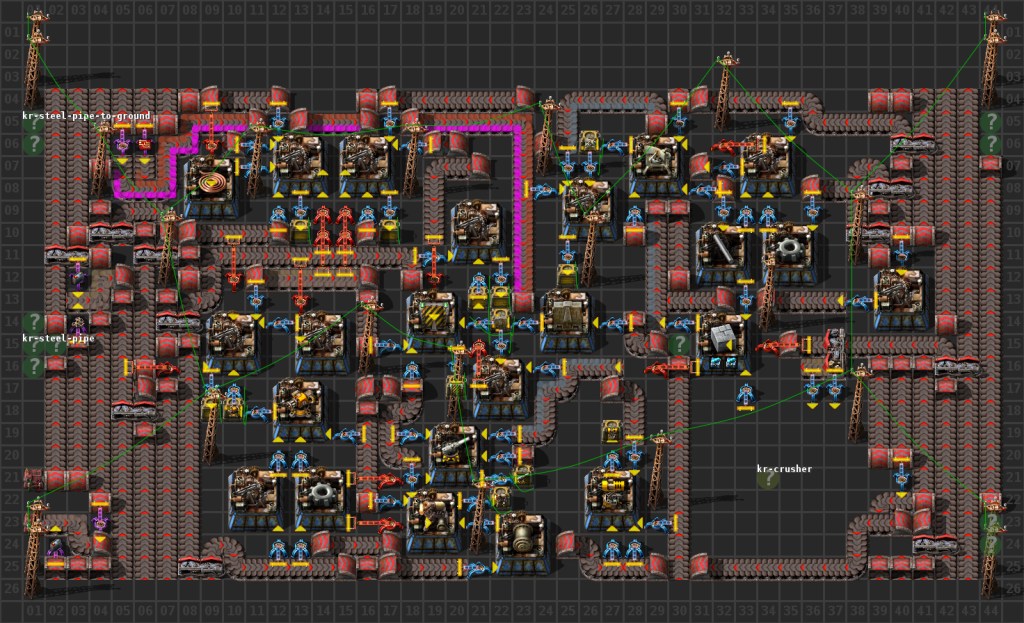Click the kr-steel-pipe label text
Image resolution: width=1024 pixels, height=623 pixels.
click(x=58, y=338)
